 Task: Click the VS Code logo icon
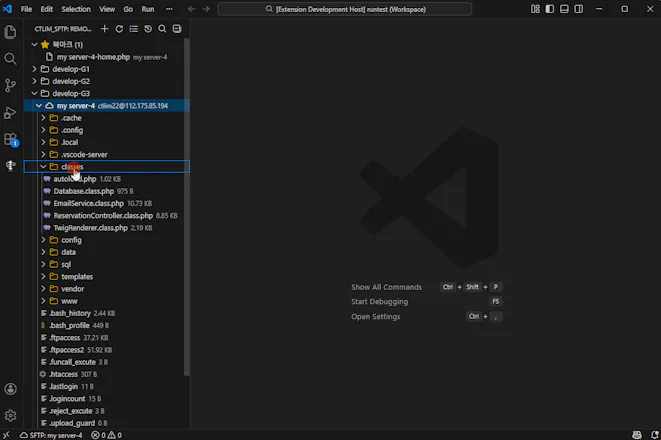click(x=8, y=9)
